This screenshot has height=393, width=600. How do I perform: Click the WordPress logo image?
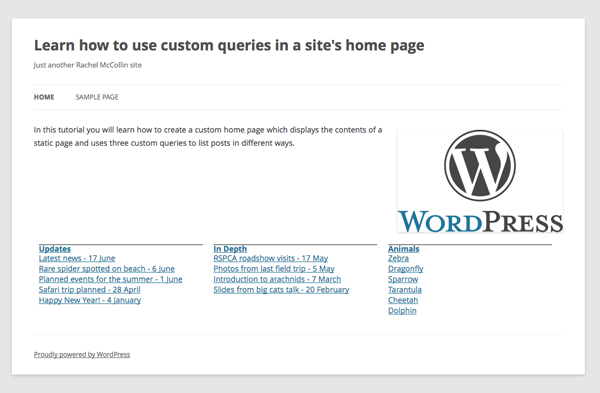(x=480, y=181)
